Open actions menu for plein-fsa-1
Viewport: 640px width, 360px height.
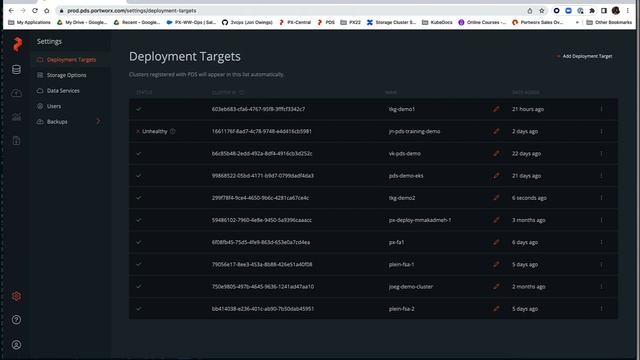coord(601,264)
